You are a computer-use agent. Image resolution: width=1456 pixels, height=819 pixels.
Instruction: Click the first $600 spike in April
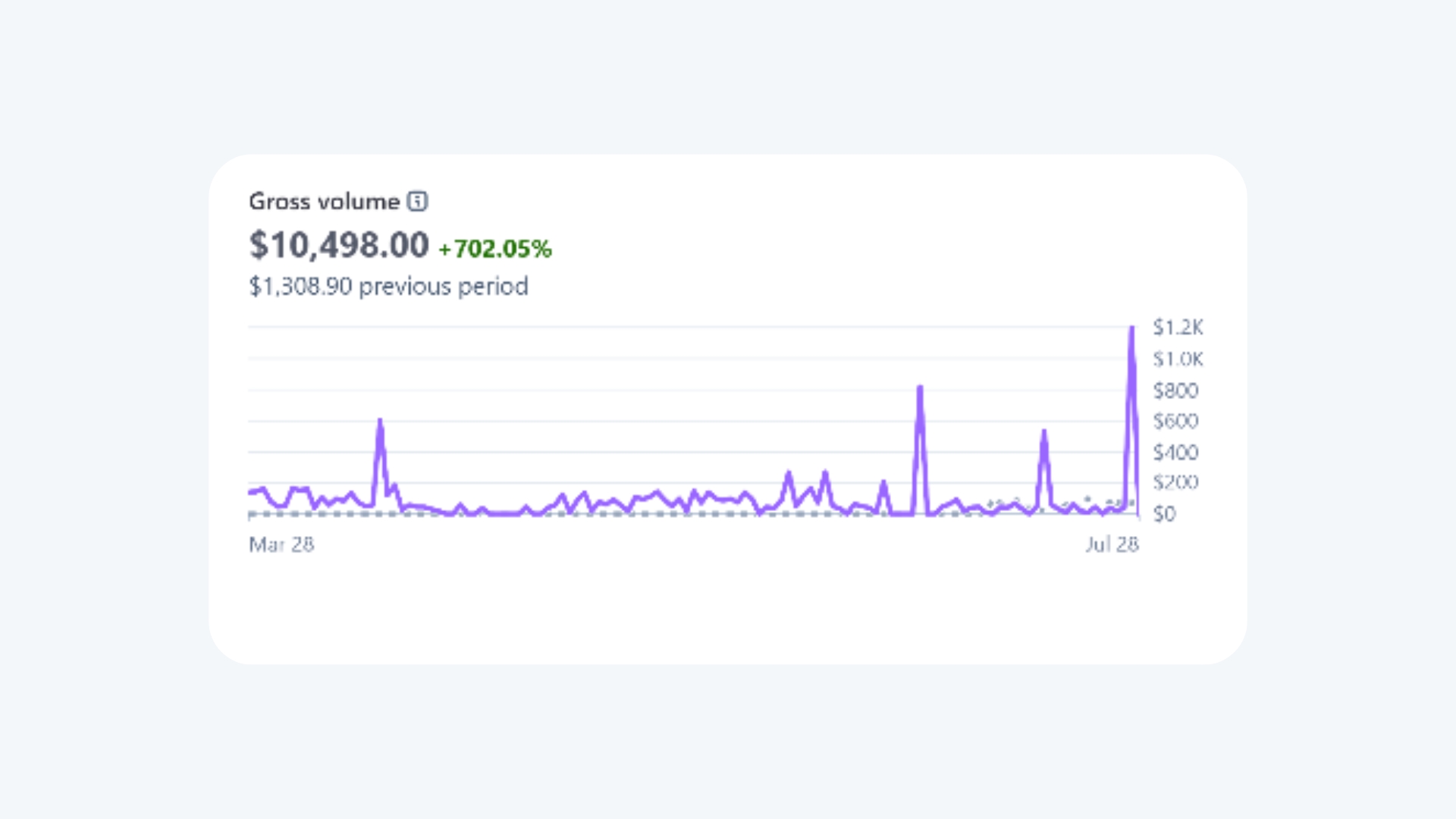pos(380,422)
